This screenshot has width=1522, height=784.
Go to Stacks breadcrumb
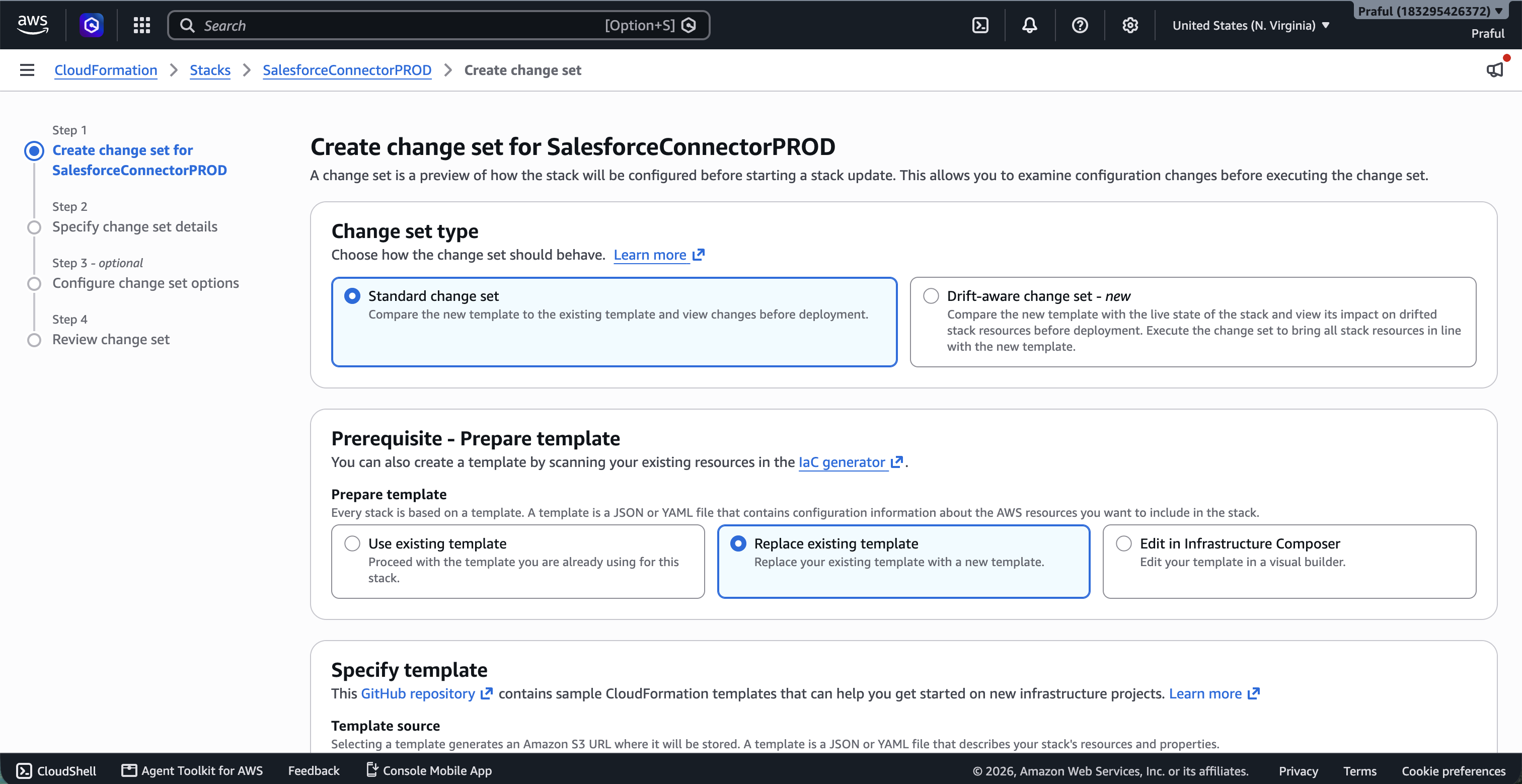pyautogui.click(x=210, y=70)
